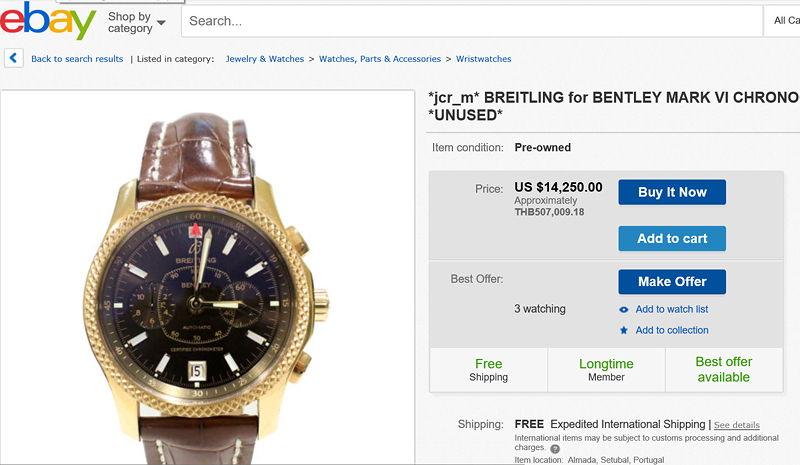
Task: Click the eBay logo
Action: (x=48, y=21)
